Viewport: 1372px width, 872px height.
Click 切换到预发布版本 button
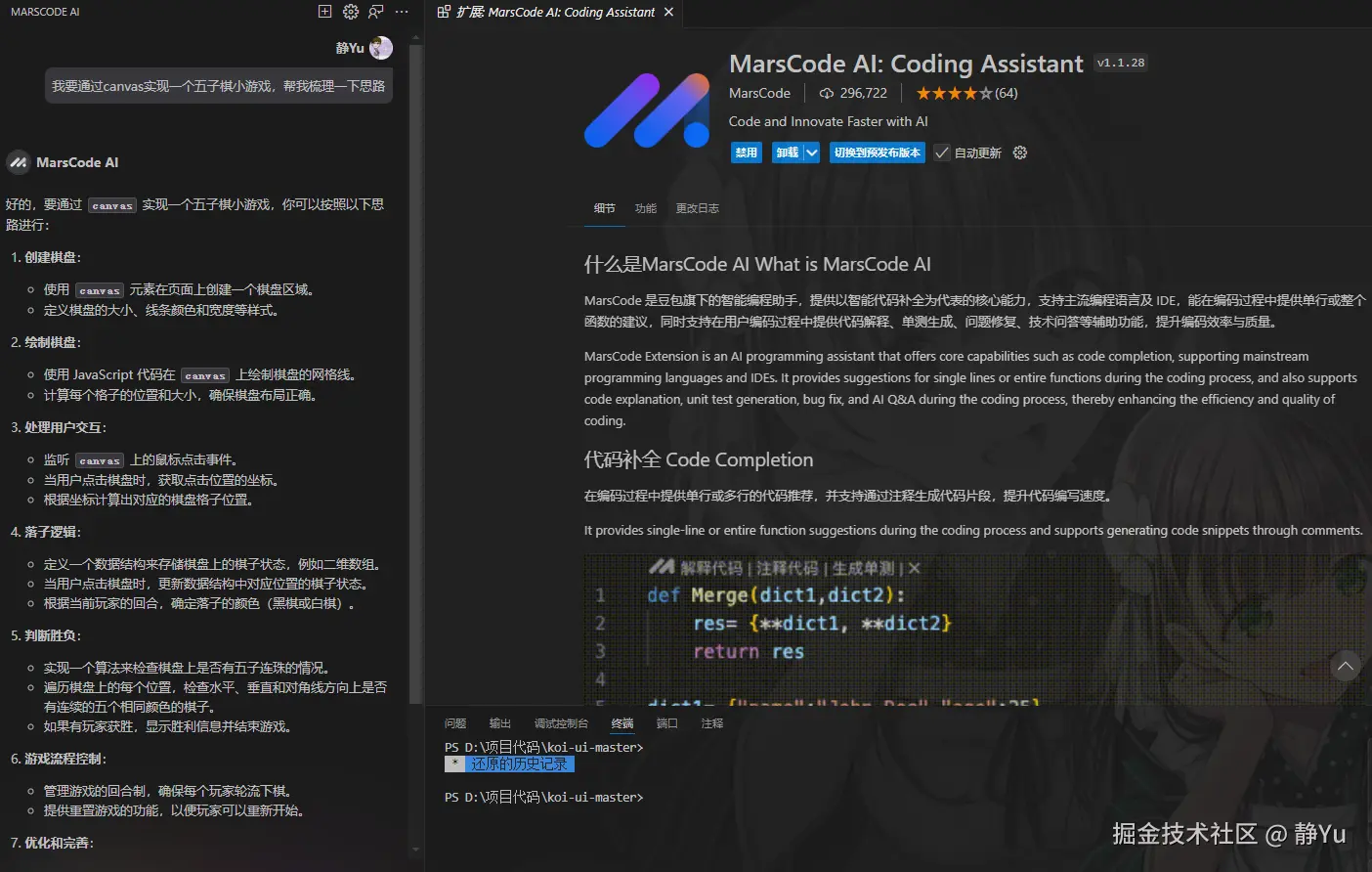coord(878,153)
